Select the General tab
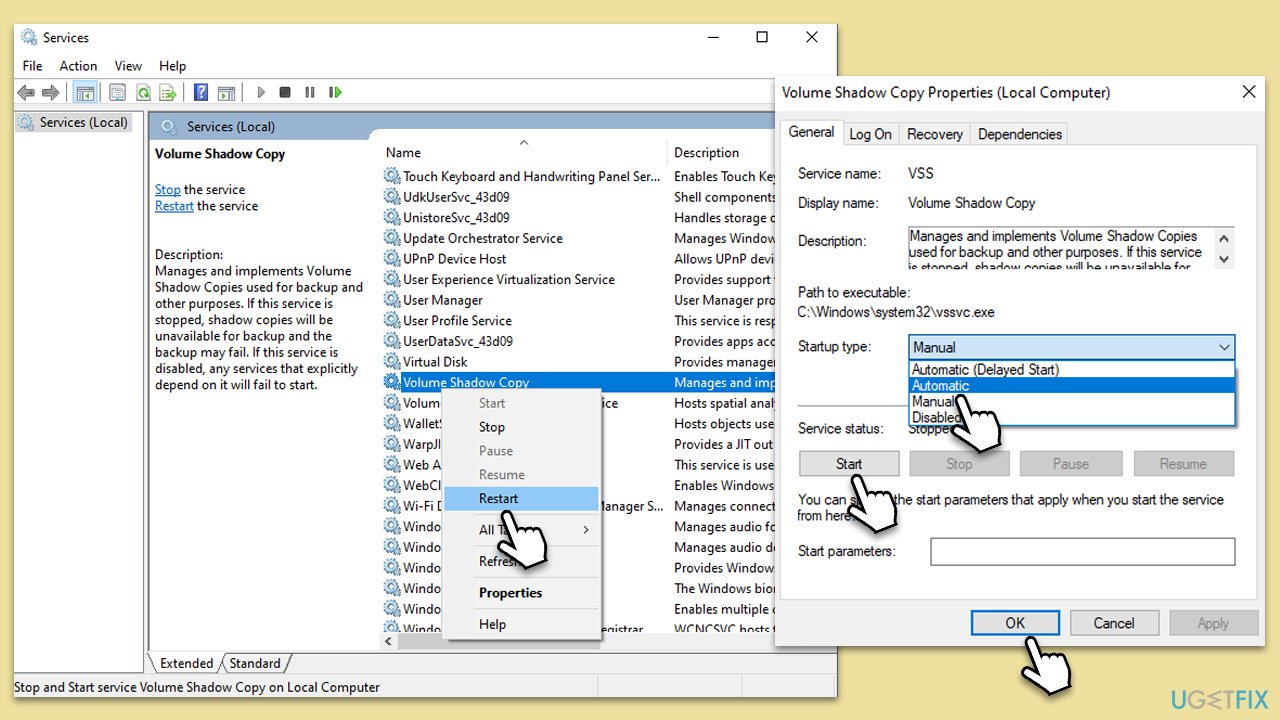1280x720 pixels. 811,132
